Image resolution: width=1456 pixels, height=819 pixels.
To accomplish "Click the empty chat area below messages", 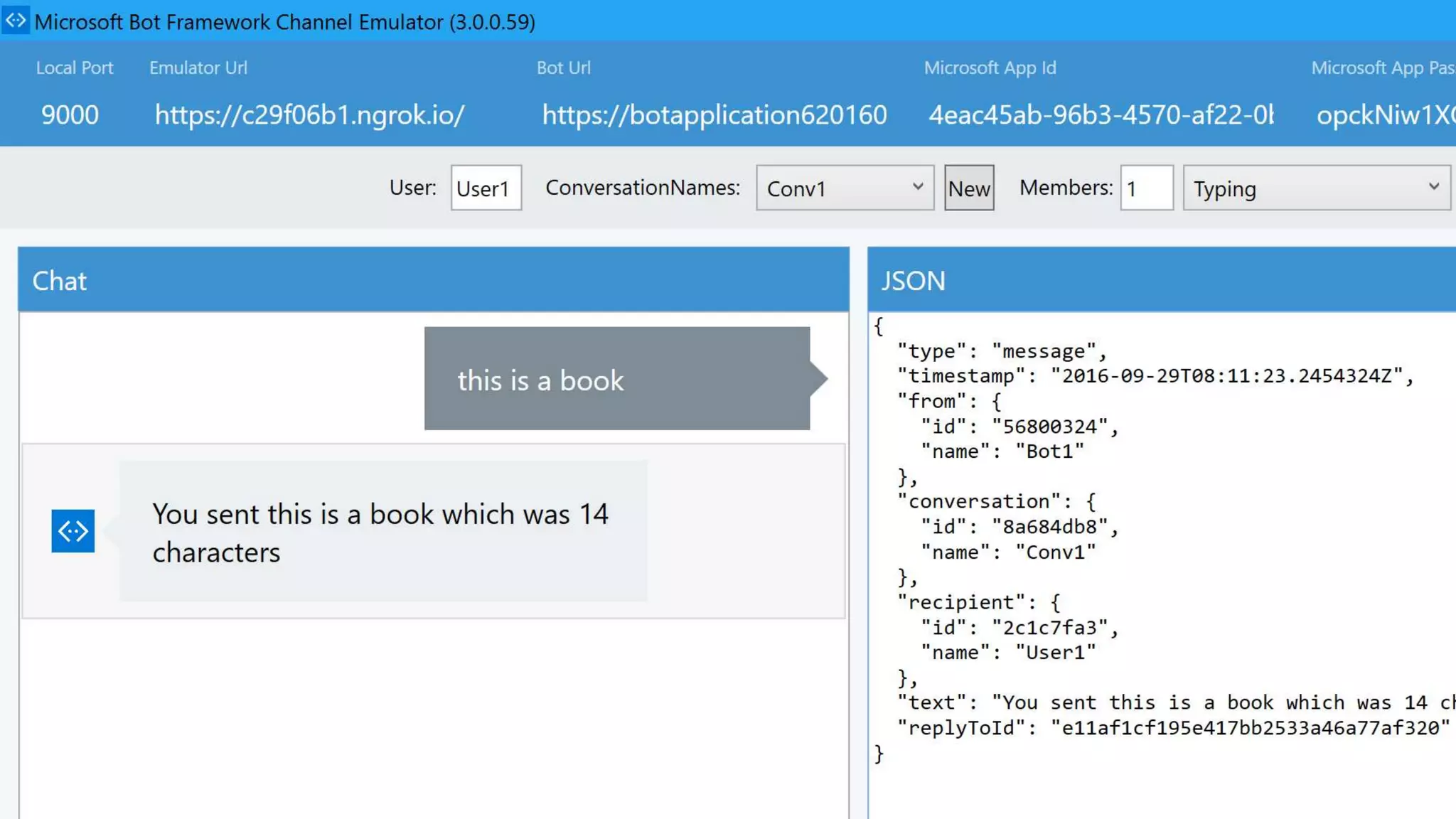I will click(433, 718).
